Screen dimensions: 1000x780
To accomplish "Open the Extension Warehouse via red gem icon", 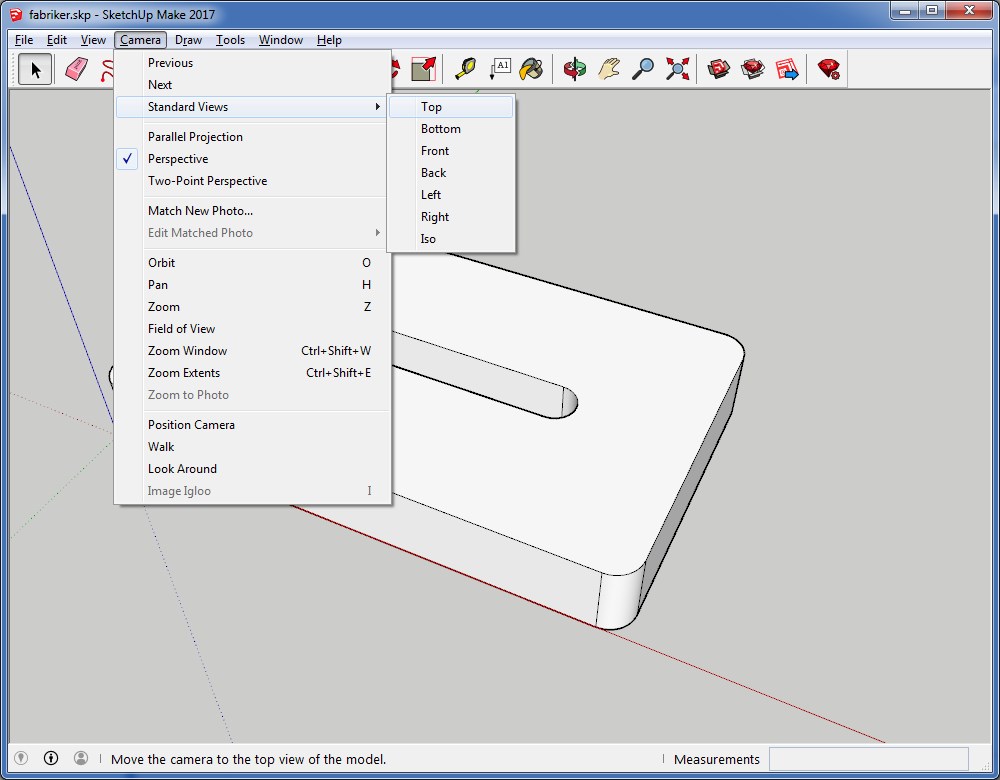I will click(x=828, y=68).
